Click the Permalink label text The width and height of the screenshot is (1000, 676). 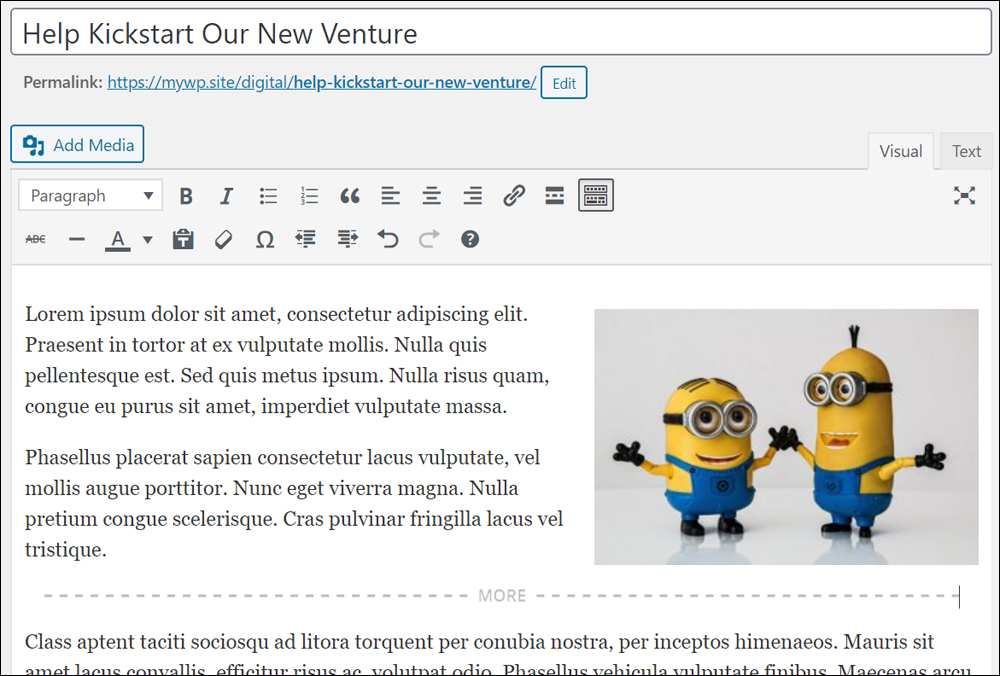click(x=62, y=82)
